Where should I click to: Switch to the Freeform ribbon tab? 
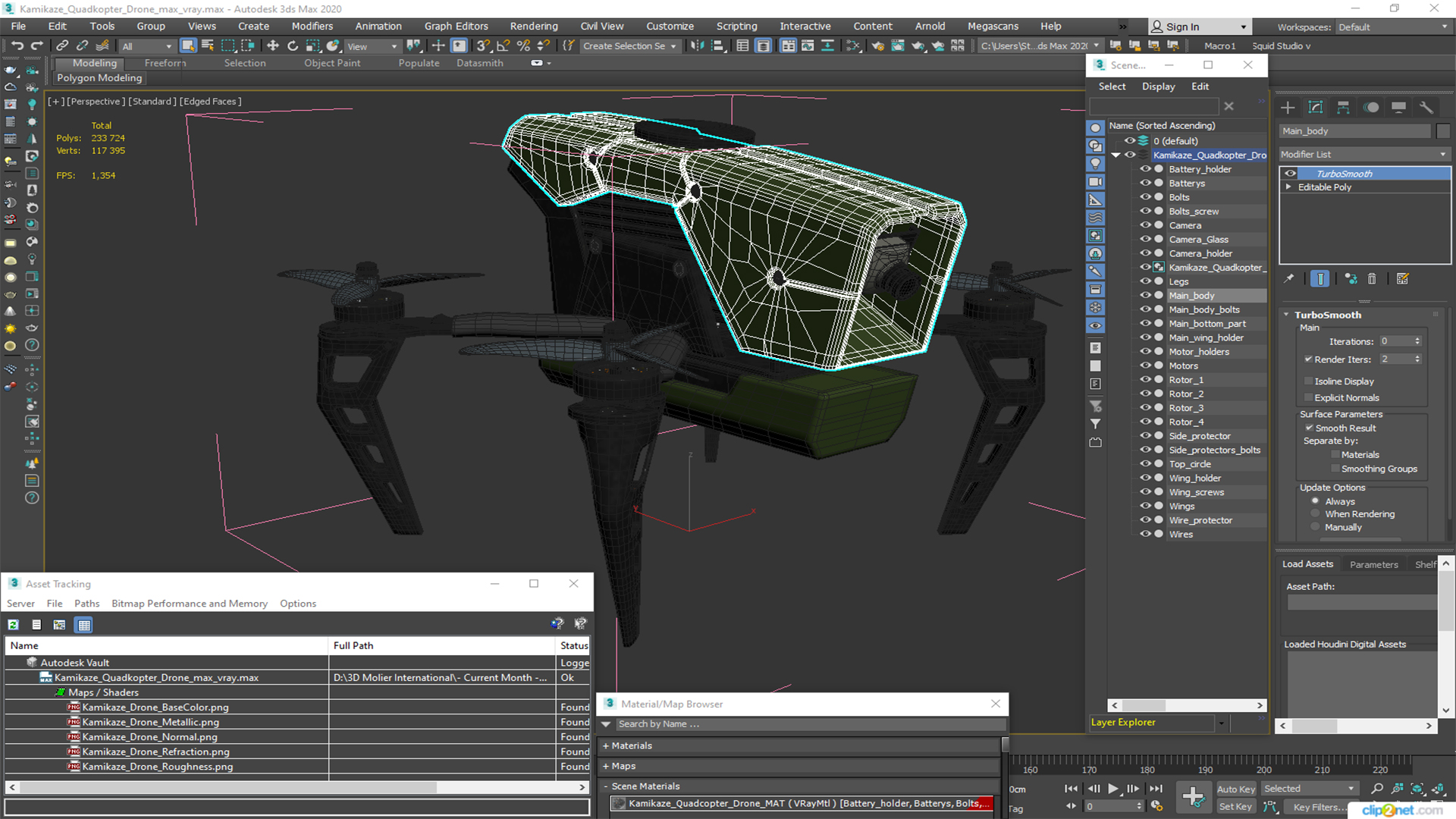click(165, 63)
